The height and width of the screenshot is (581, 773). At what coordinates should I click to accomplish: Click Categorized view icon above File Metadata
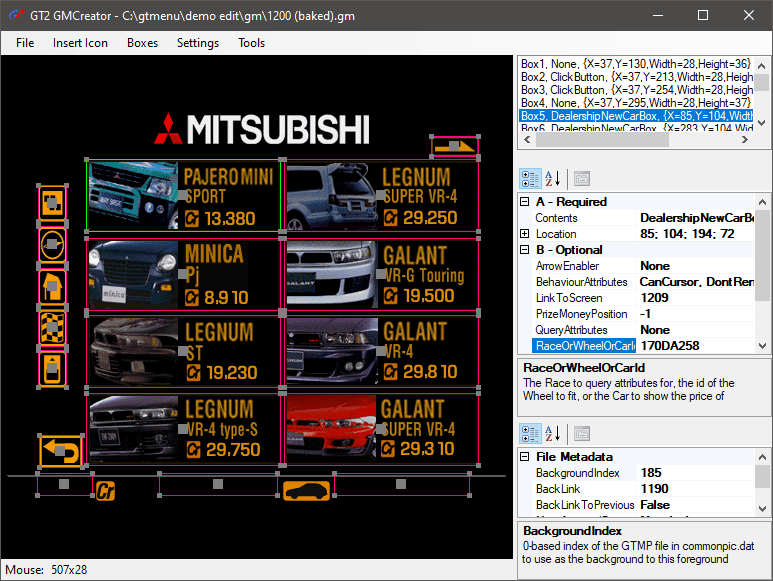(x=530, y=434)
